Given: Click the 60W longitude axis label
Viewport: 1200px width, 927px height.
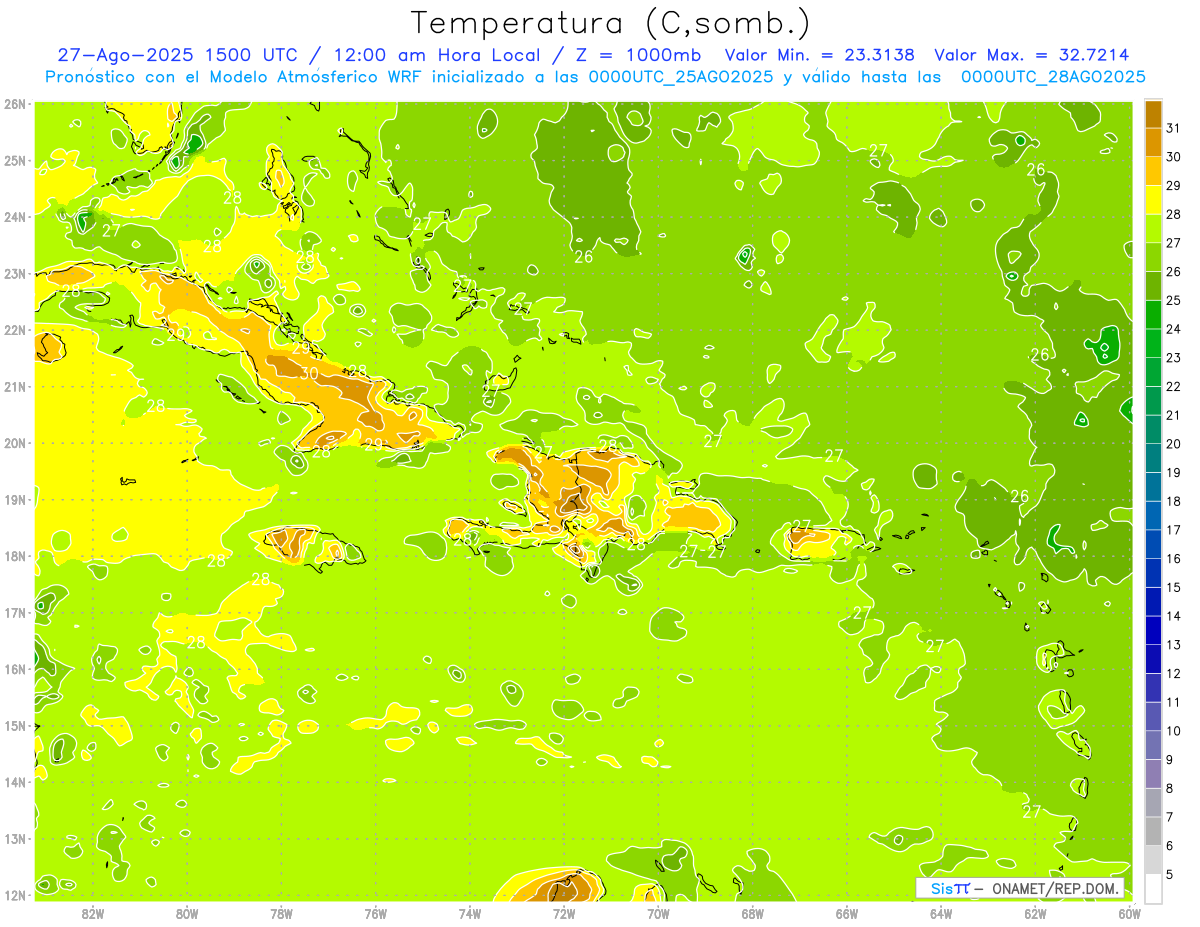Looking at the screenshot, I should click(1130, 914).
